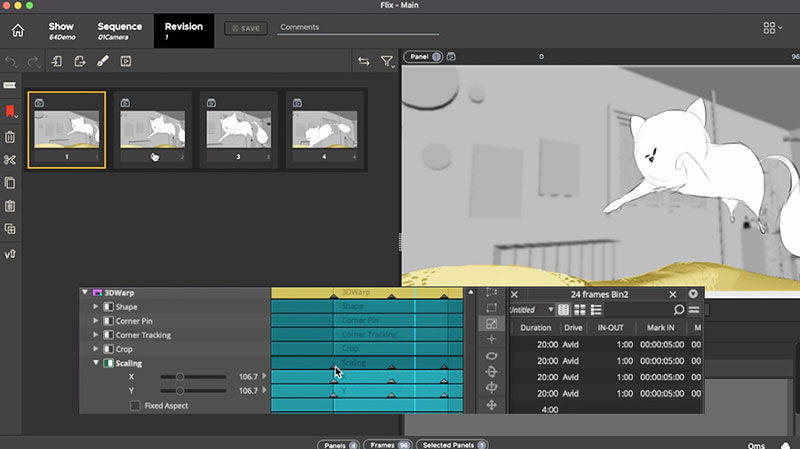Switch bin to text table view

pos(563,310)
